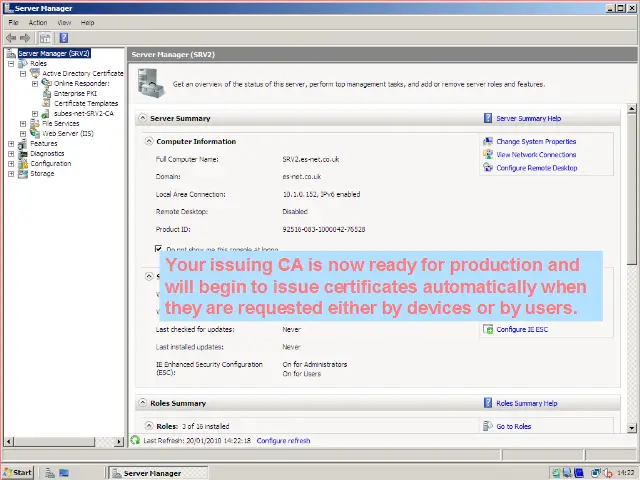Click the Storage icon in tree
Image resolution: width=640 pixels, height=480 pixels.
coord(23,173)
